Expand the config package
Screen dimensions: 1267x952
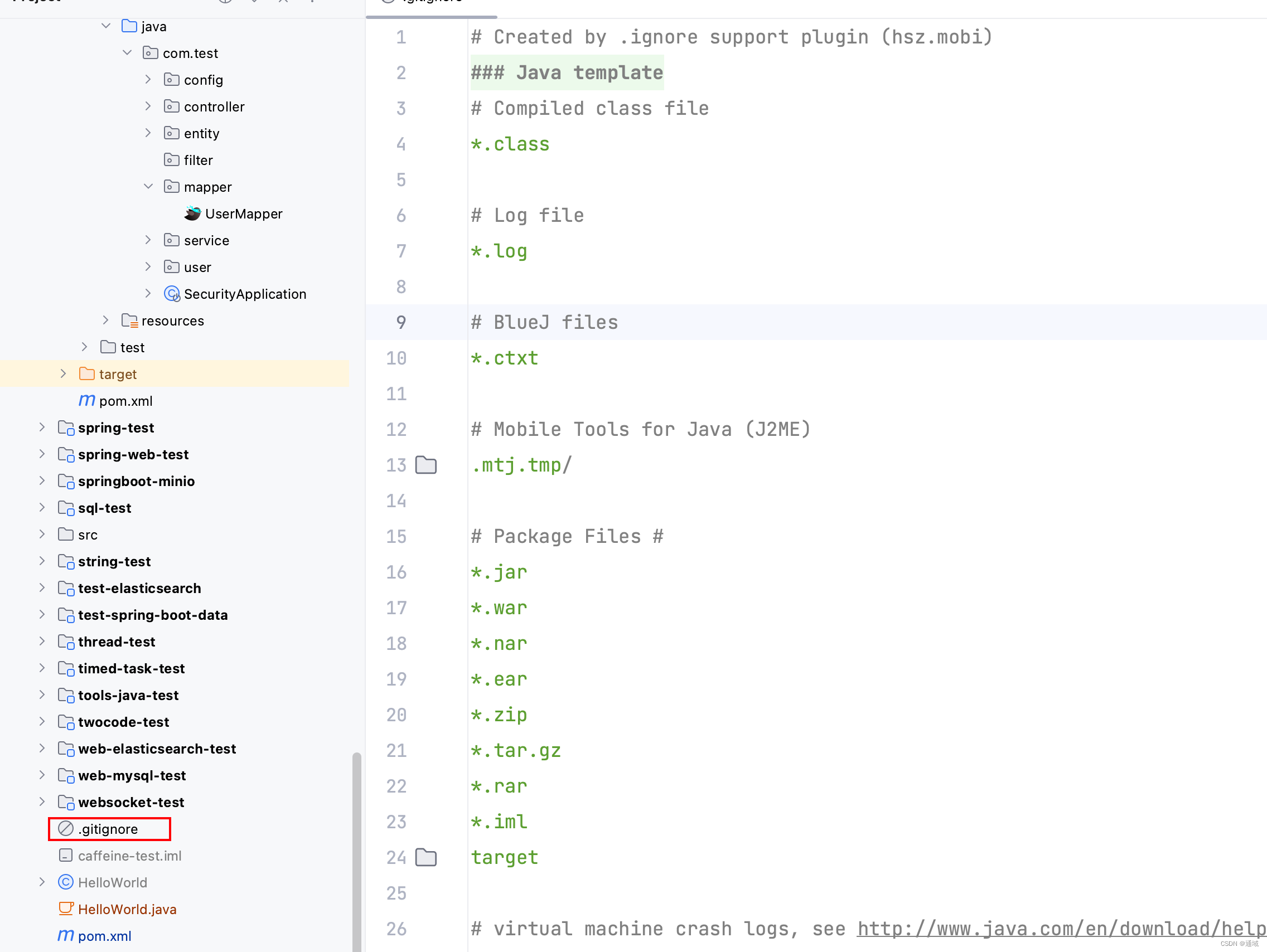click(148, 80)
